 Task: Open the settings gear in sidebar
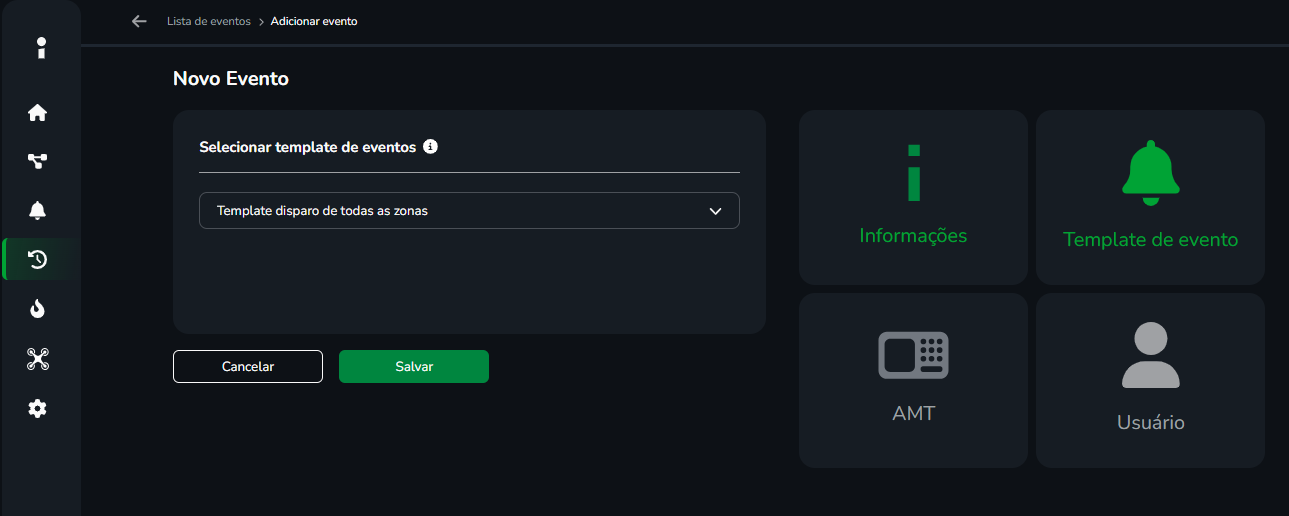(x=38, y=408)
